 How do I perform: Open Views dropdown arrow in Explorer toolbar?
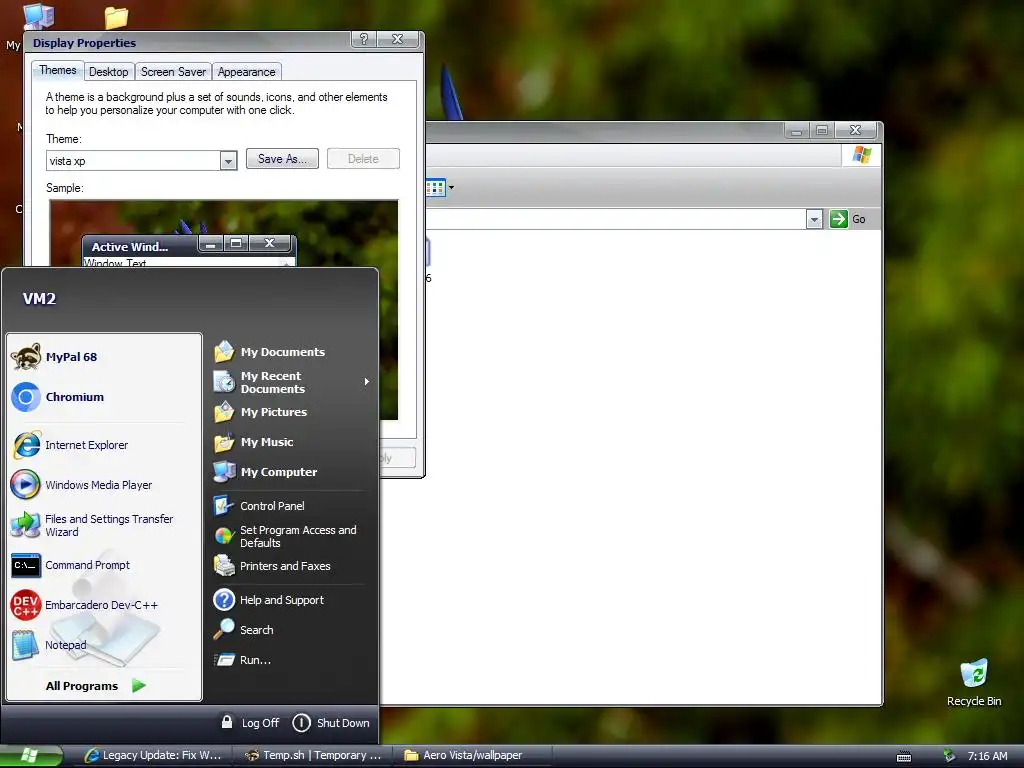(451, 188)
